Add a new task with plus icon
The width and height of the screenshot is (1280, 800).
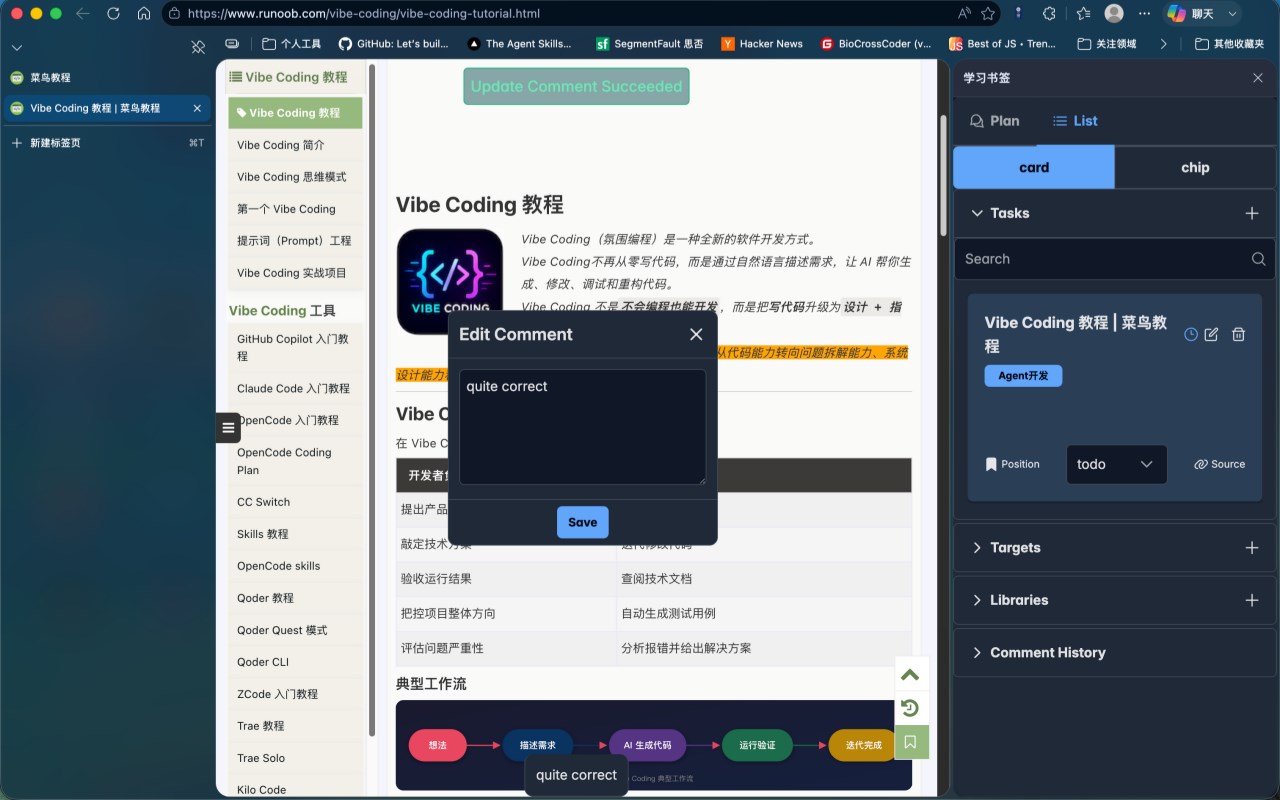click(x=1251, y=213)
